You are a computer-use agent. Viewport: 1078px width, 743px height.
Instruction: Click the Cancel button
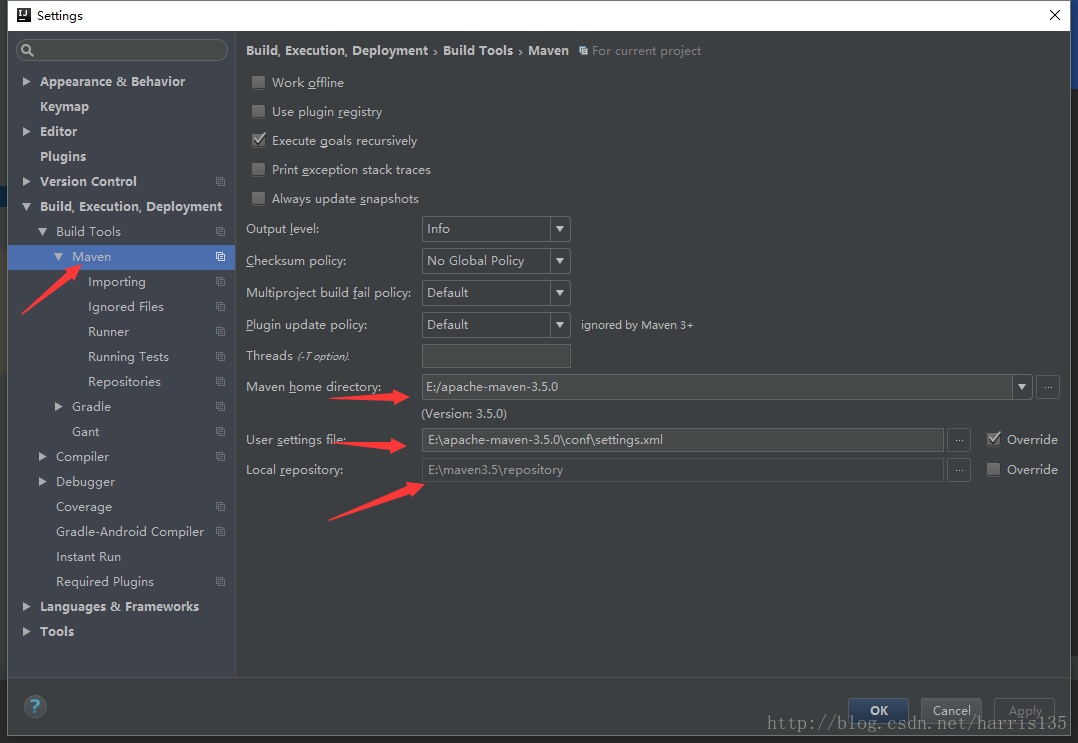click(952, 711)
